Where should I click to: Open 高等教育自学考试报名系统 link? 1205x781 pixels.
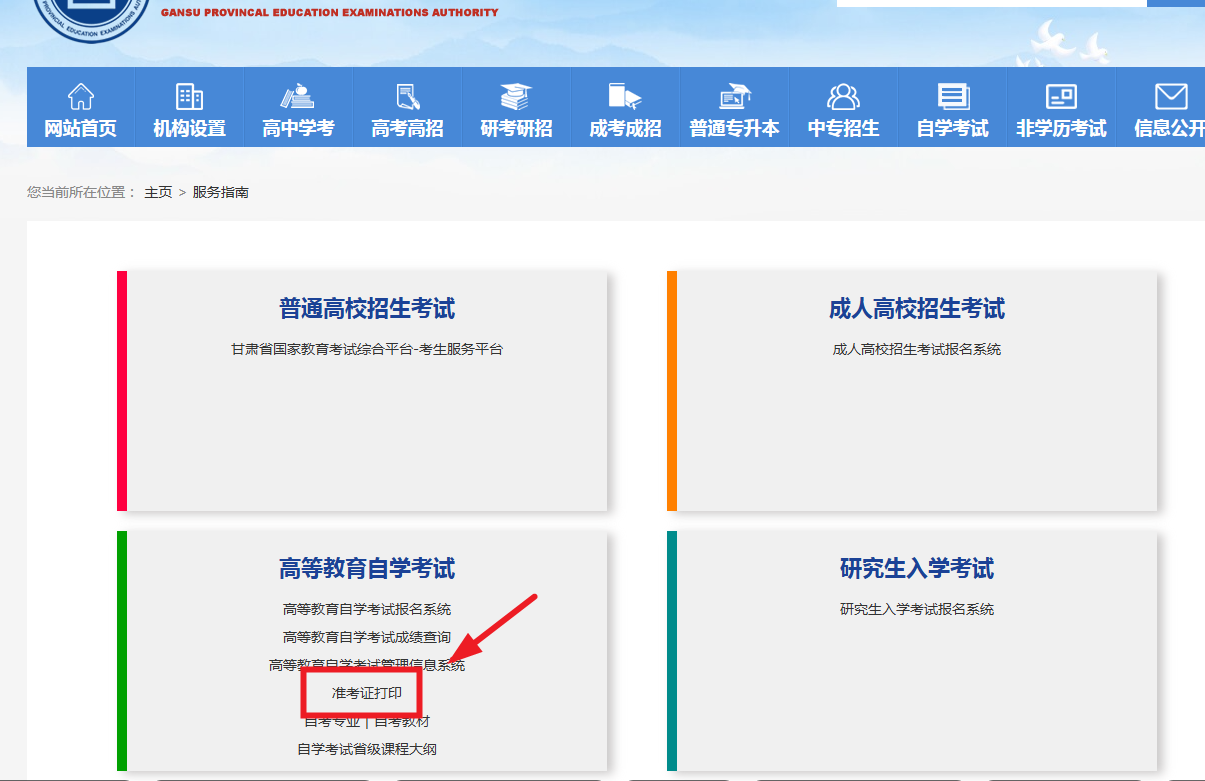(366, 609)
